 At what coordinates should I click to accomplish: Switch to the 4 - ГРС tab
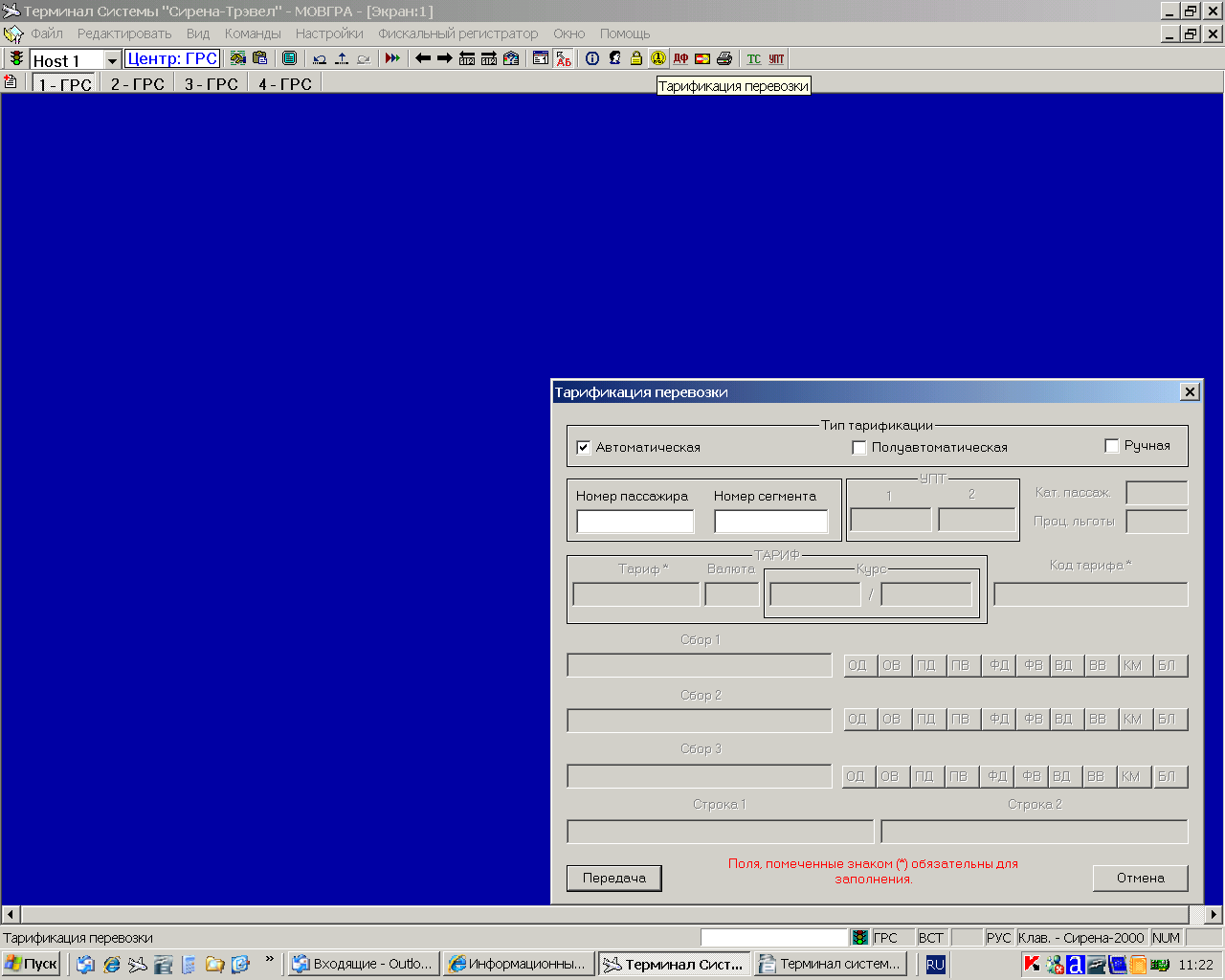(284, 83)
